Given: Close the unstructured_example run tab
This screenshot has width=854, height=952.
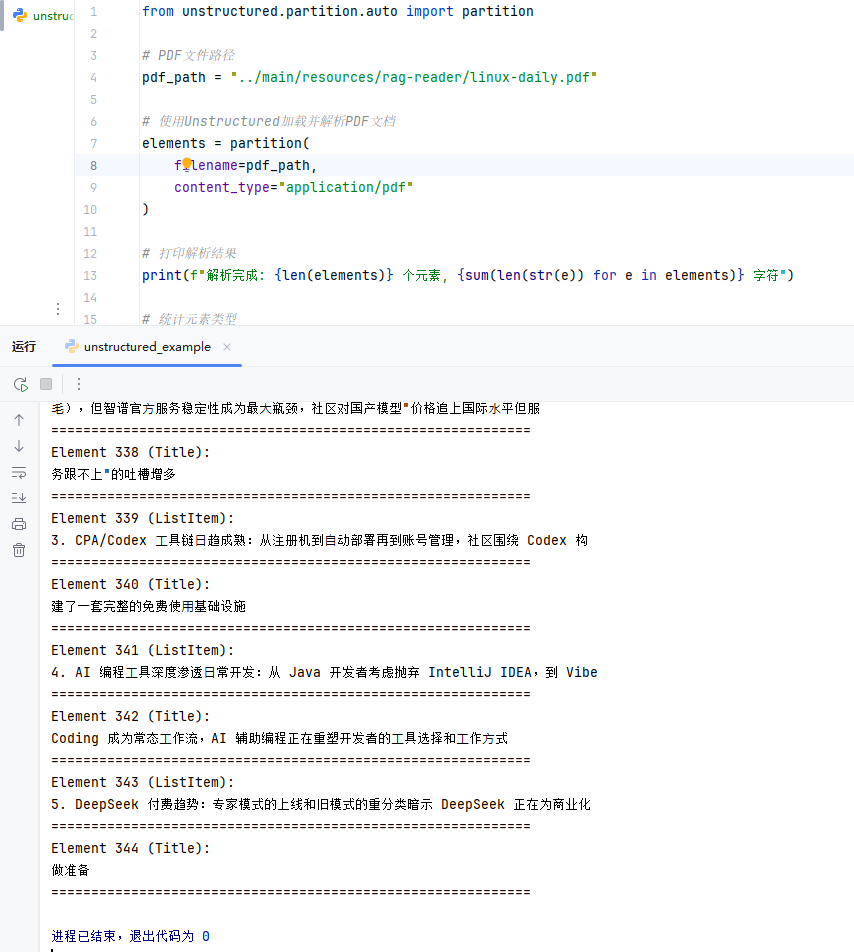Looking at the screenshot, I should tap(225, 348).
